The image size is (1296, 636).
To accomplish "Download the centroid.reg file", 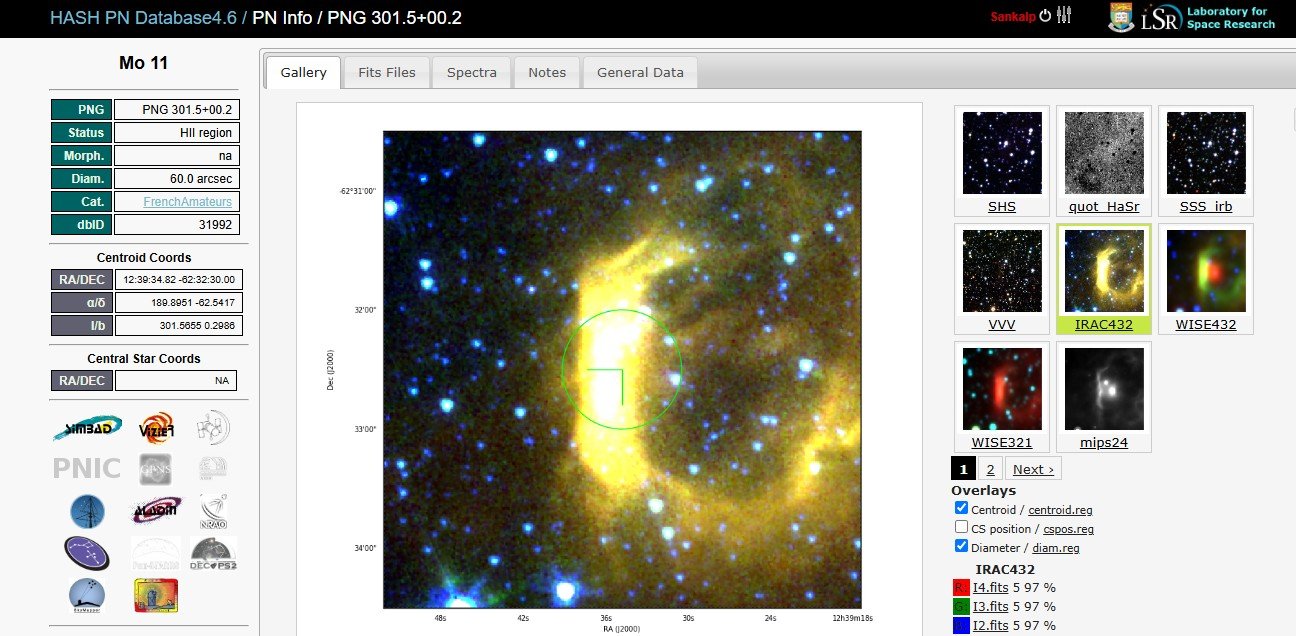I will [x=1060, y=510].
